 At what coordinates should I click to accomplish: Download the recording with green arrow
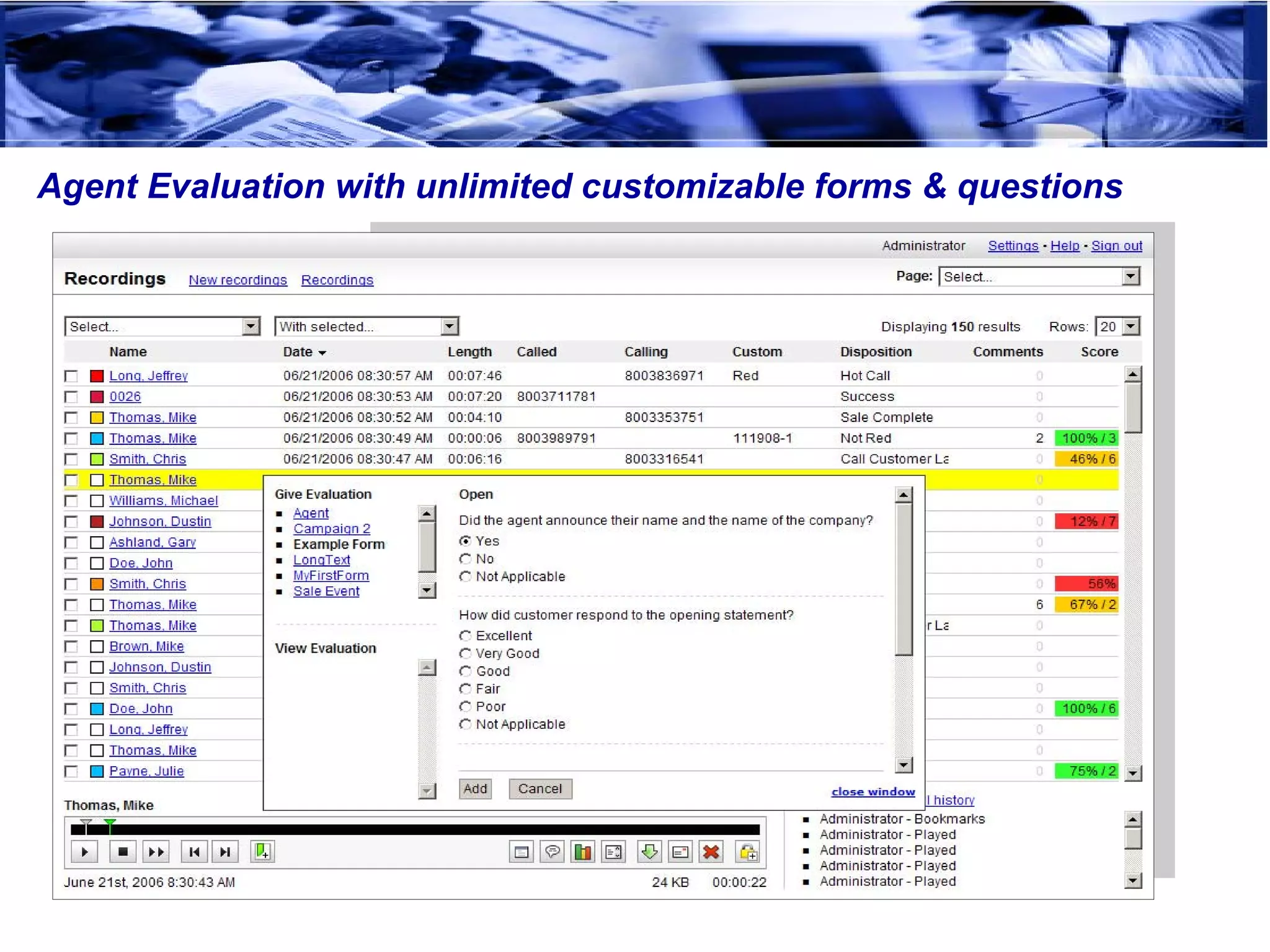point(650,852)
